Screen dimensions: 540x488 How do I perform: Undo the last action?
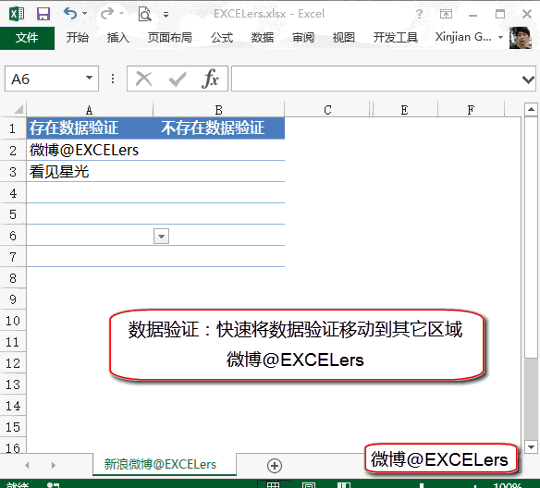(70, 14)
